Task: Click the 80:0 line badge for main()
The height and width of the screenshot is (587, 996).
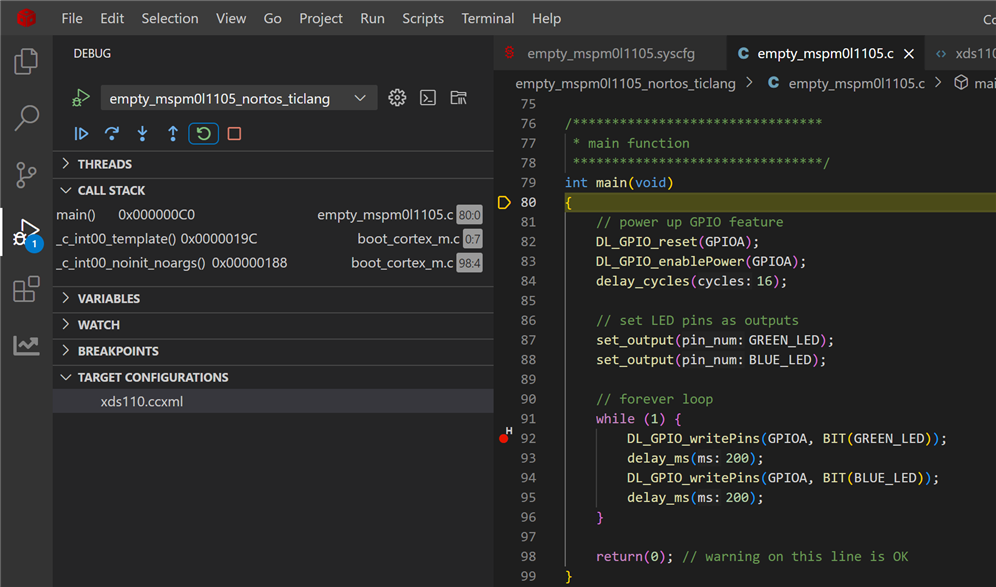Action: tap(469, 215)
